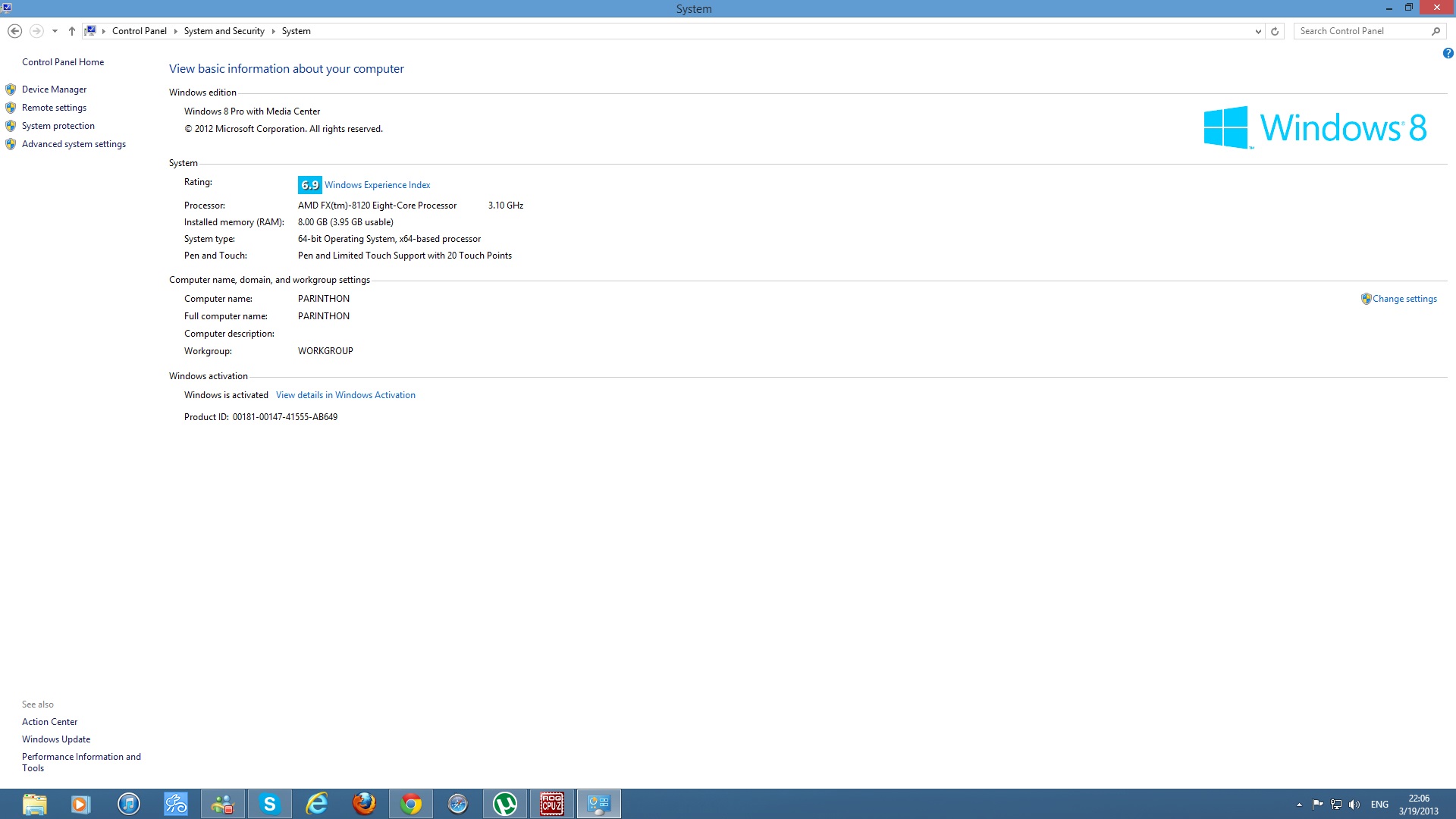Select the Control Panel breadcrumb item
The height and width of the screenshot is (819, 1456).
click(x=139, y=31)
